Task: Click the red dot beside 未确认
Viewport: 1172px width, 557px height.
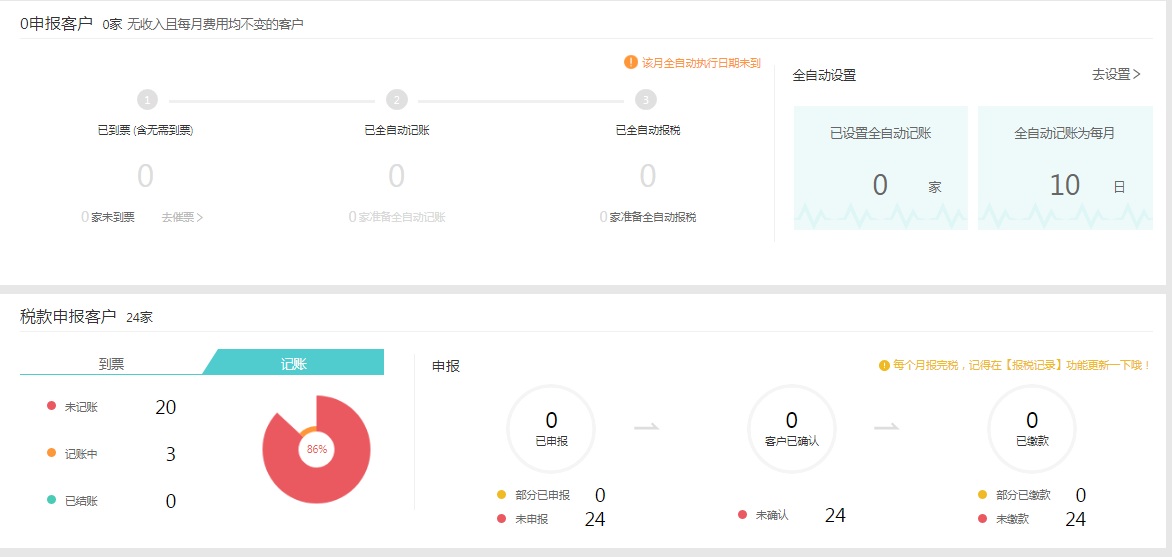Action: [x=742, y=514]
